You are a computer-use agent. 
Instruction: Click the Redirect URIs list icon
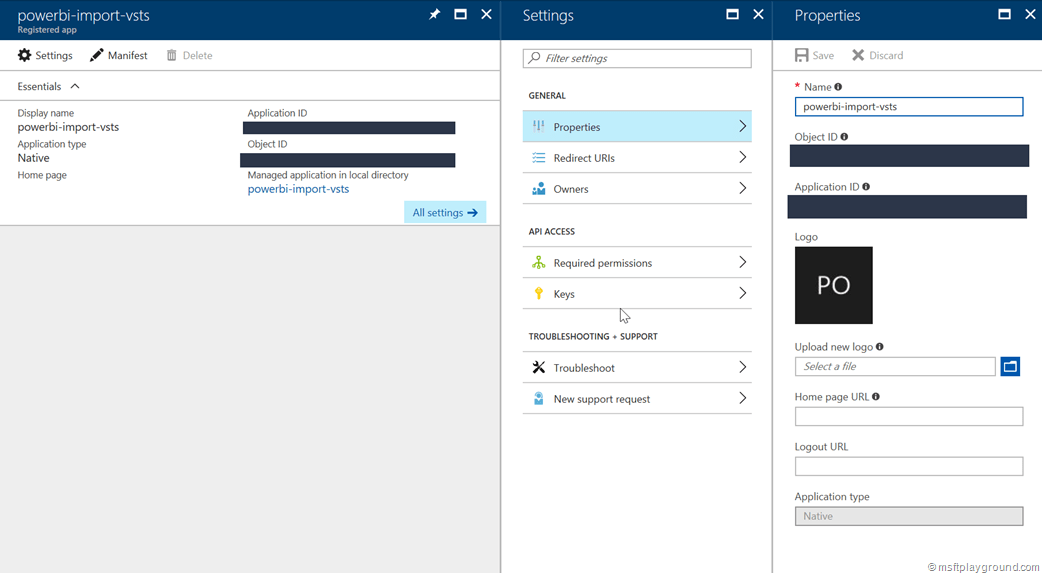tap(539, 158)
